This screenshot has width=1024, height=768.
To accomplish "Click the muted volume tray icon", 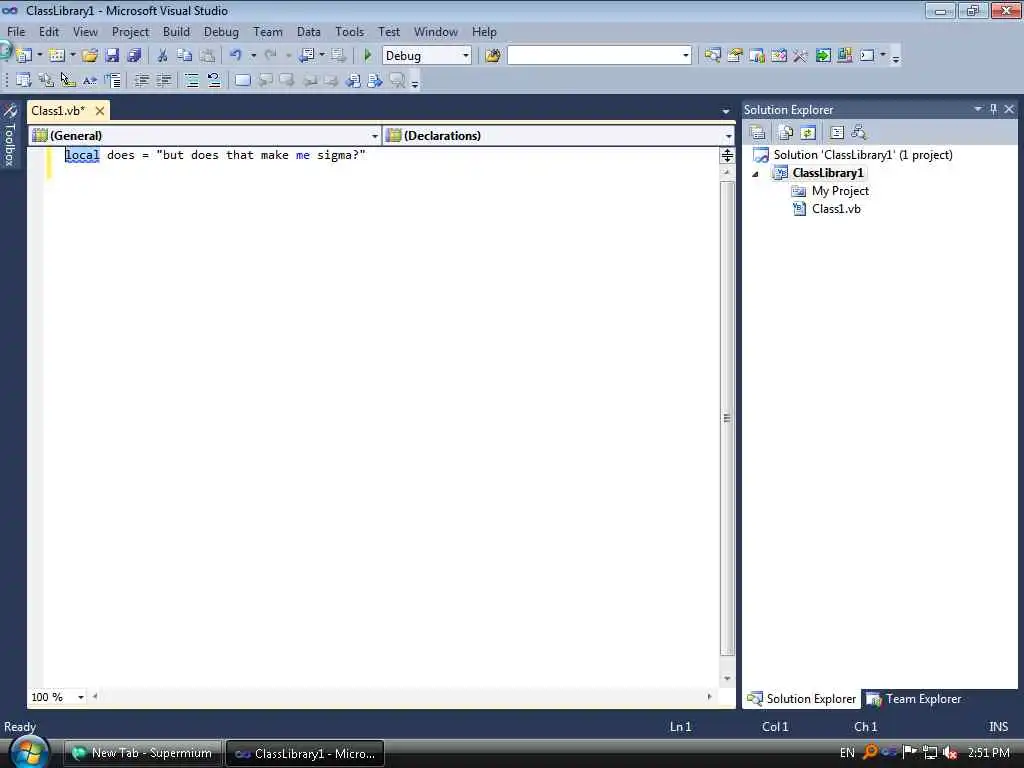I will pos(950,753).
